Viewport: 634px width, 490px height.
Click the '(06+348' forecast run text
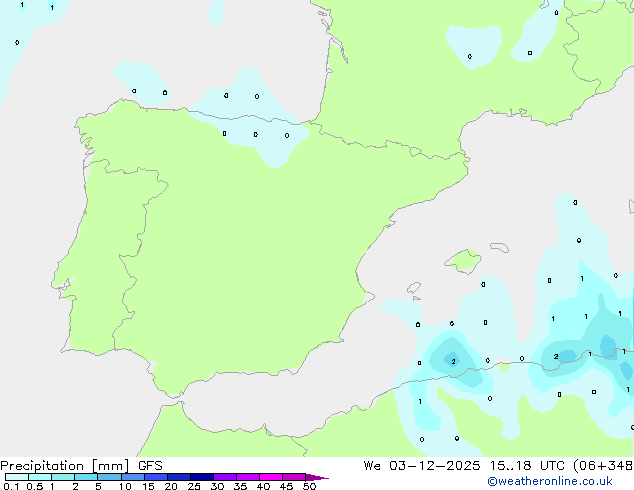coord(603,466)
